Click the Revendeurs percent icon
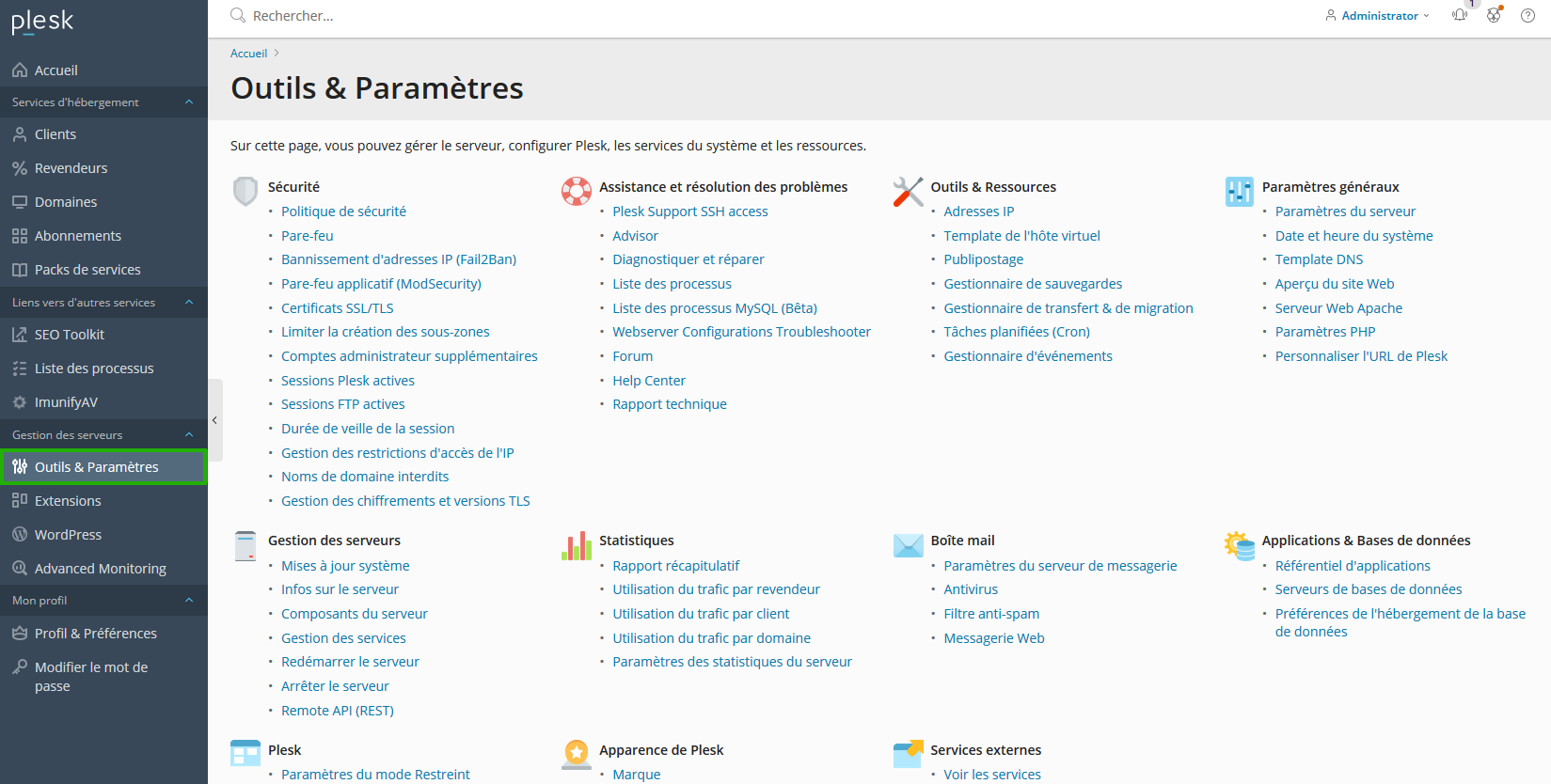Image resolution: width=1551 pixels, height=784 pixels. [x=20, y=168]
